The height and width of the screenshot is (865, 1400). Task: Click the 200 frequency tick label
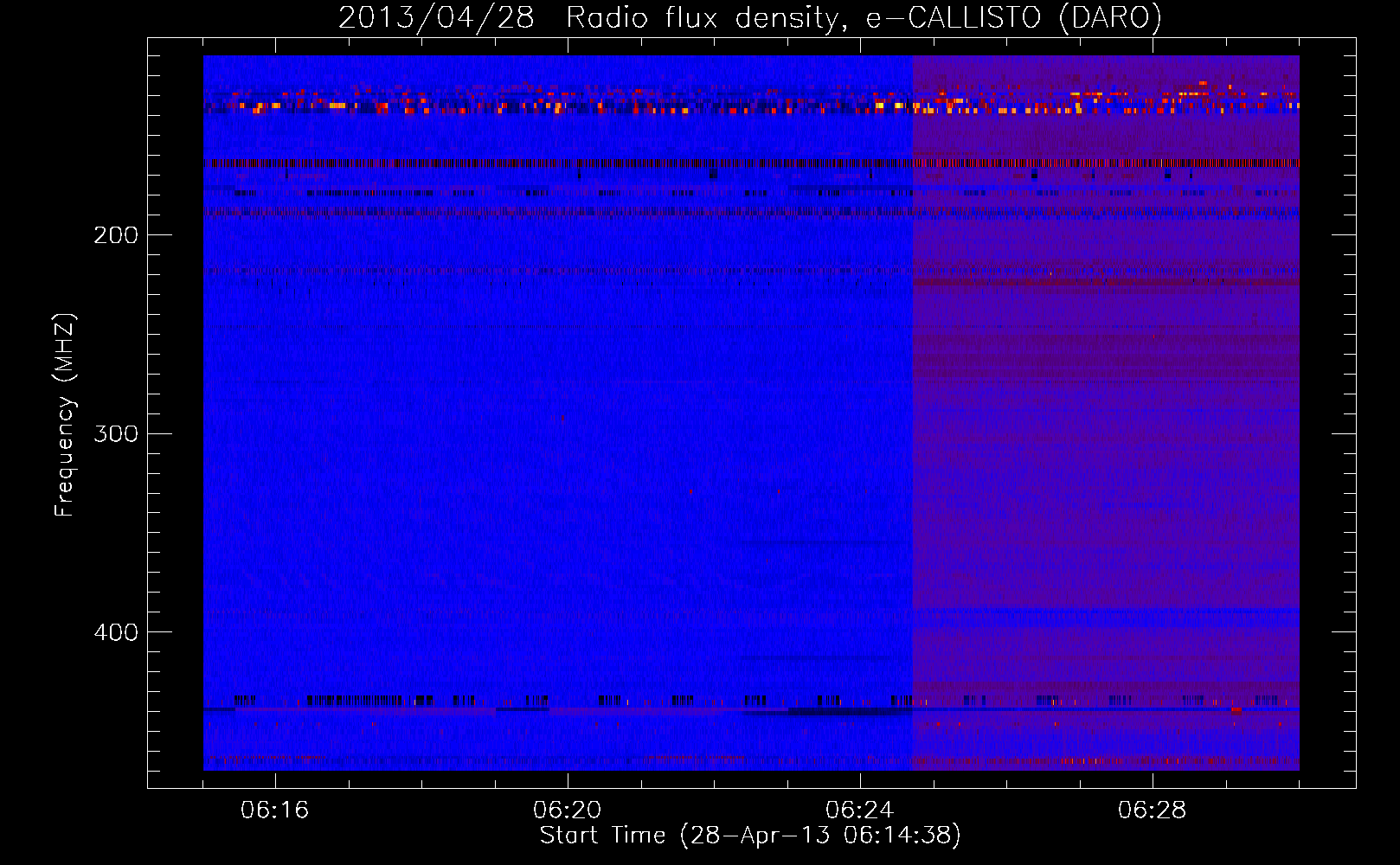coord(116,235)
